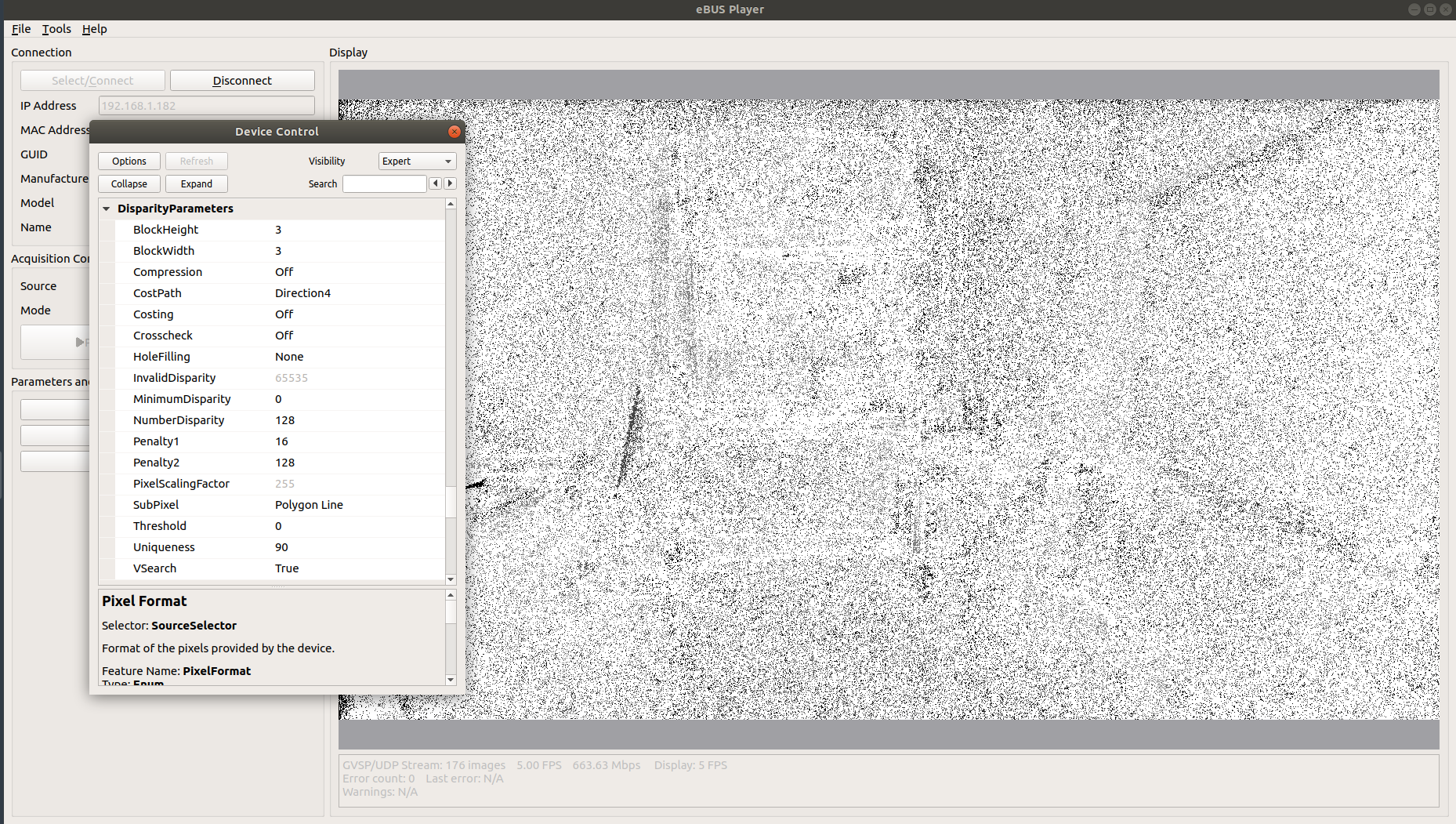Click the disparity image in Display area
Screen dimensions: 1456x824
[889, 409]
